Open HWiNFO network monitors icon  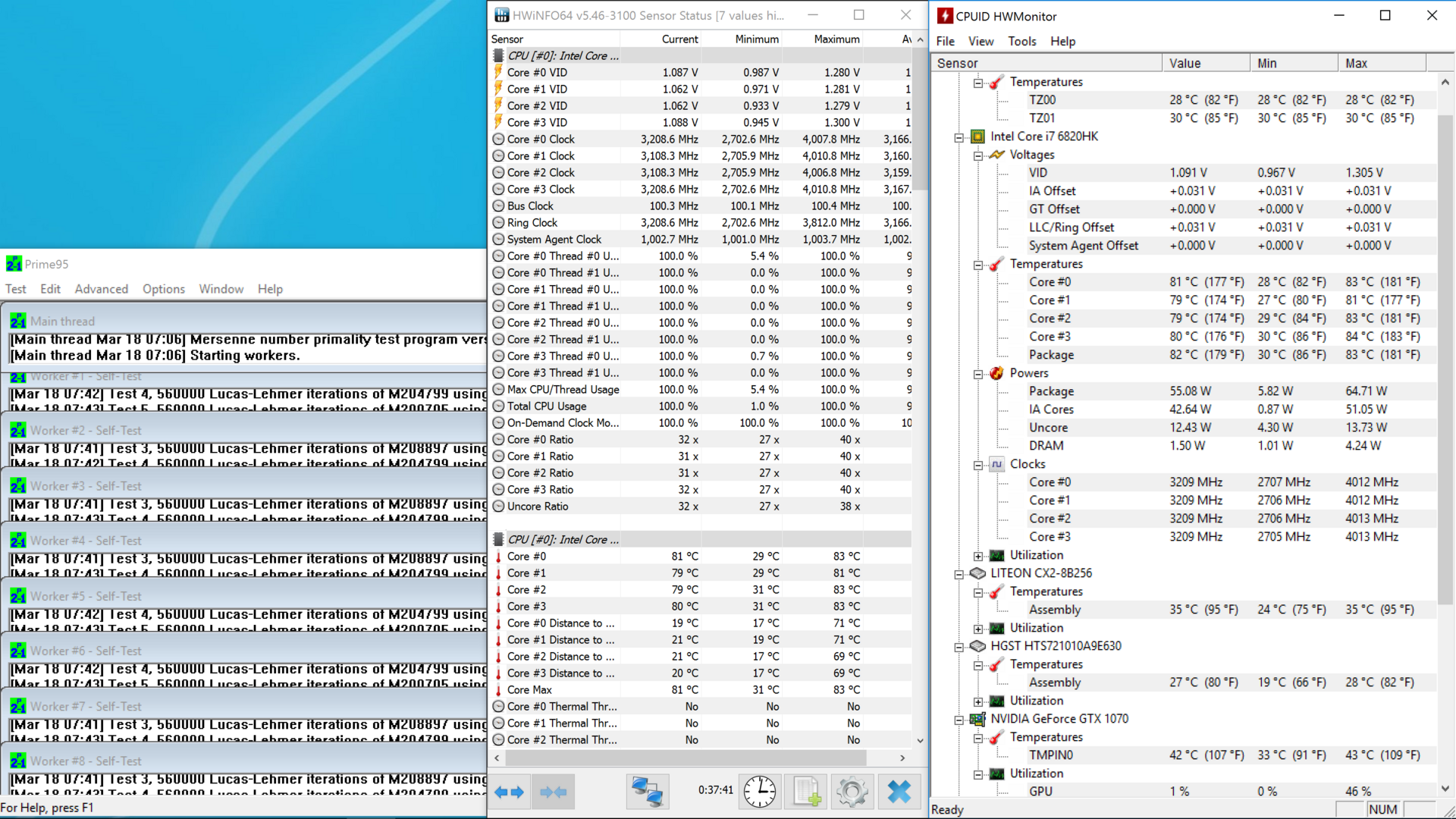[x=648, y=792]
